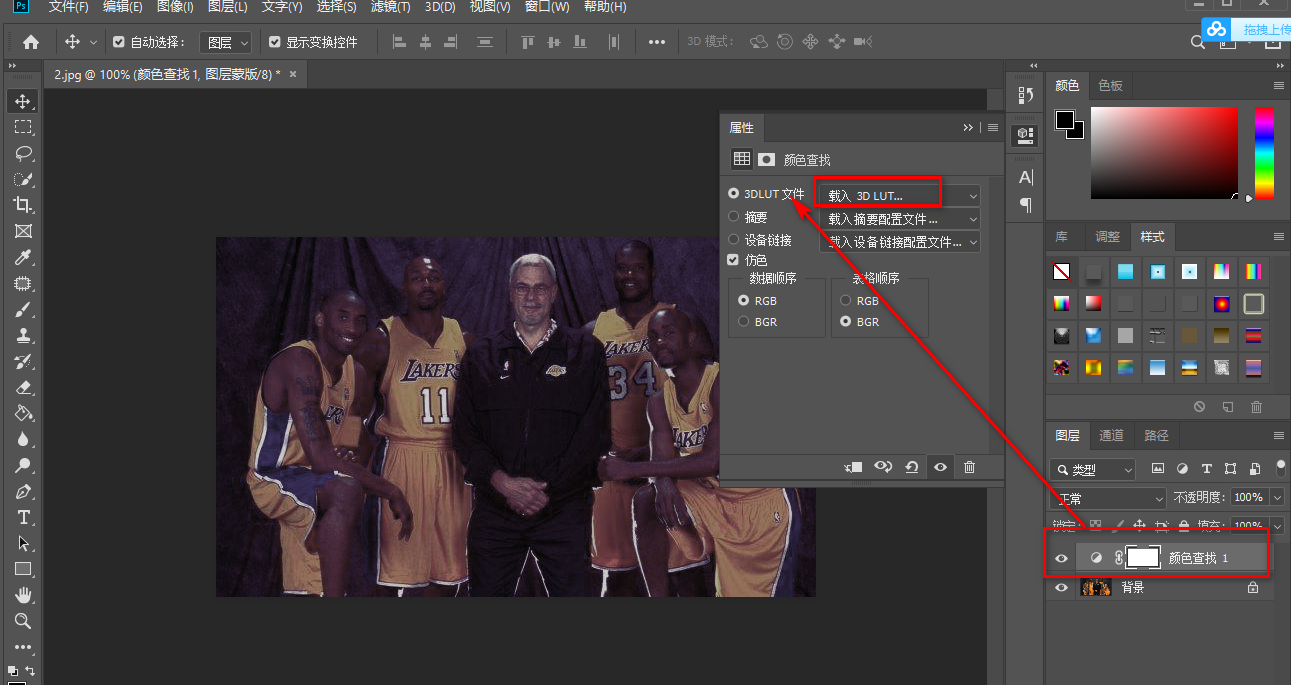Open the 图层 auto-select target dropdown

[225, 42]
